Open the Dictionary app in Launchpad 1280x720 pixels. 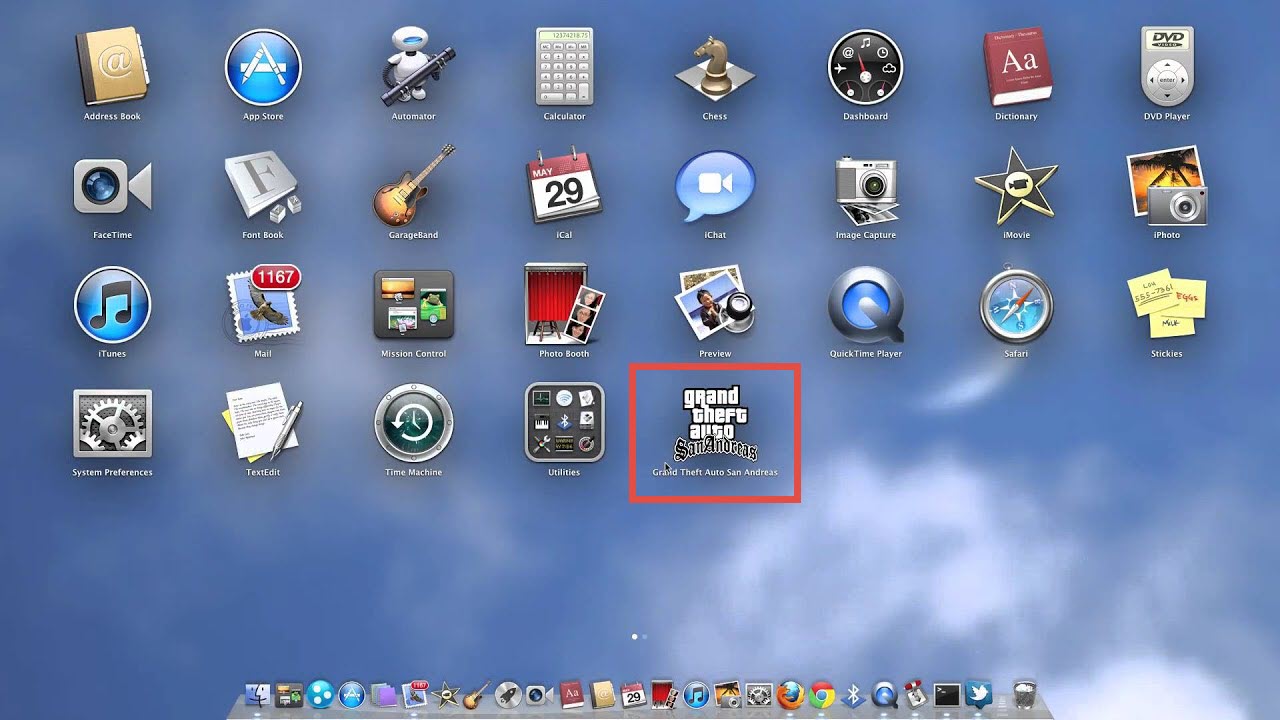coord(1016,68)
